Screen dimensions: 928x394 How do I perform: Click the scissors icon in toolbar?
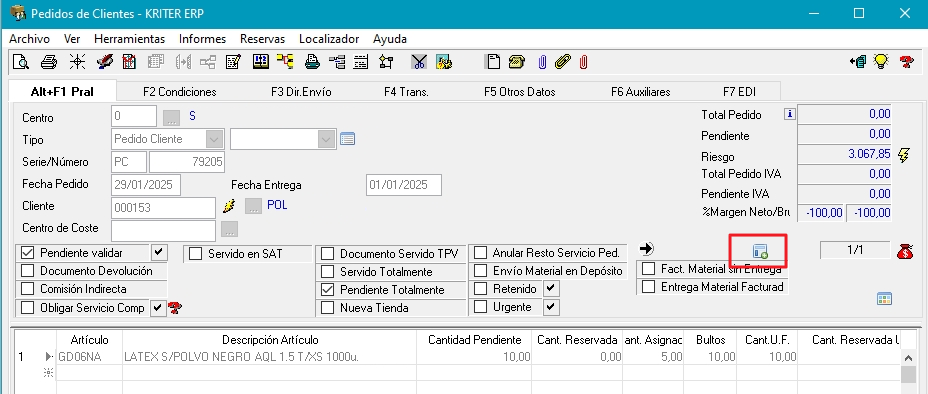420,62
